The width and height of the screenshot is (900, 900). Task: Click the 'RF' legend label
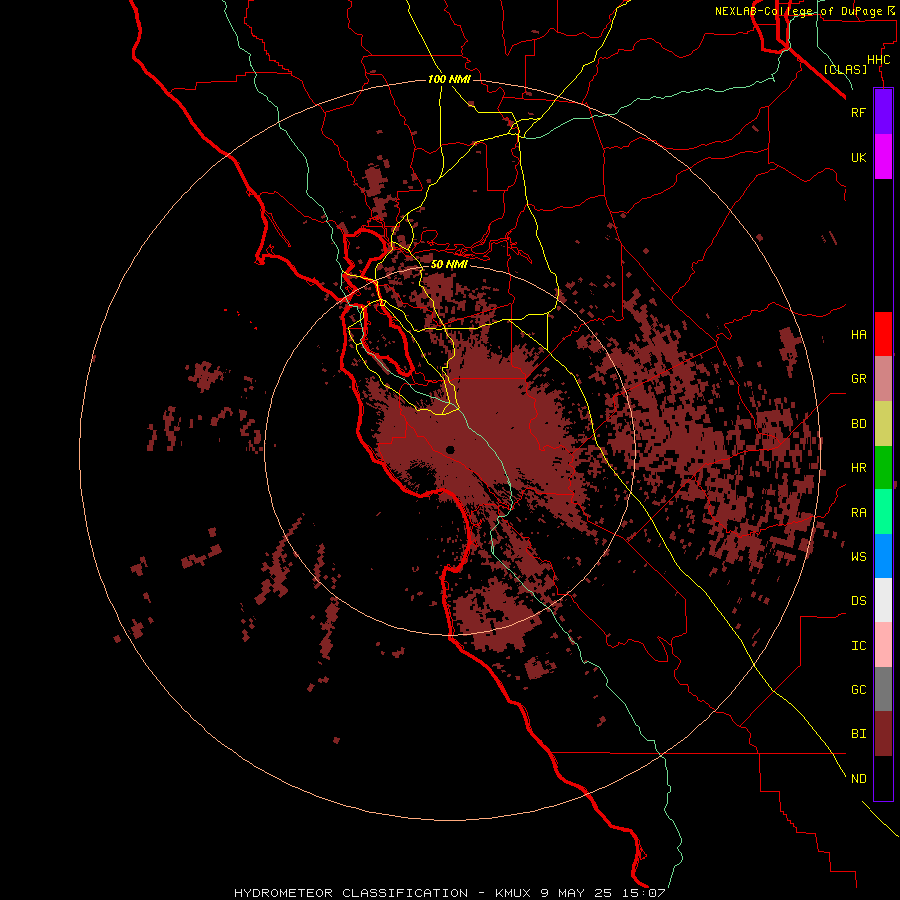(x=858, y=112)
